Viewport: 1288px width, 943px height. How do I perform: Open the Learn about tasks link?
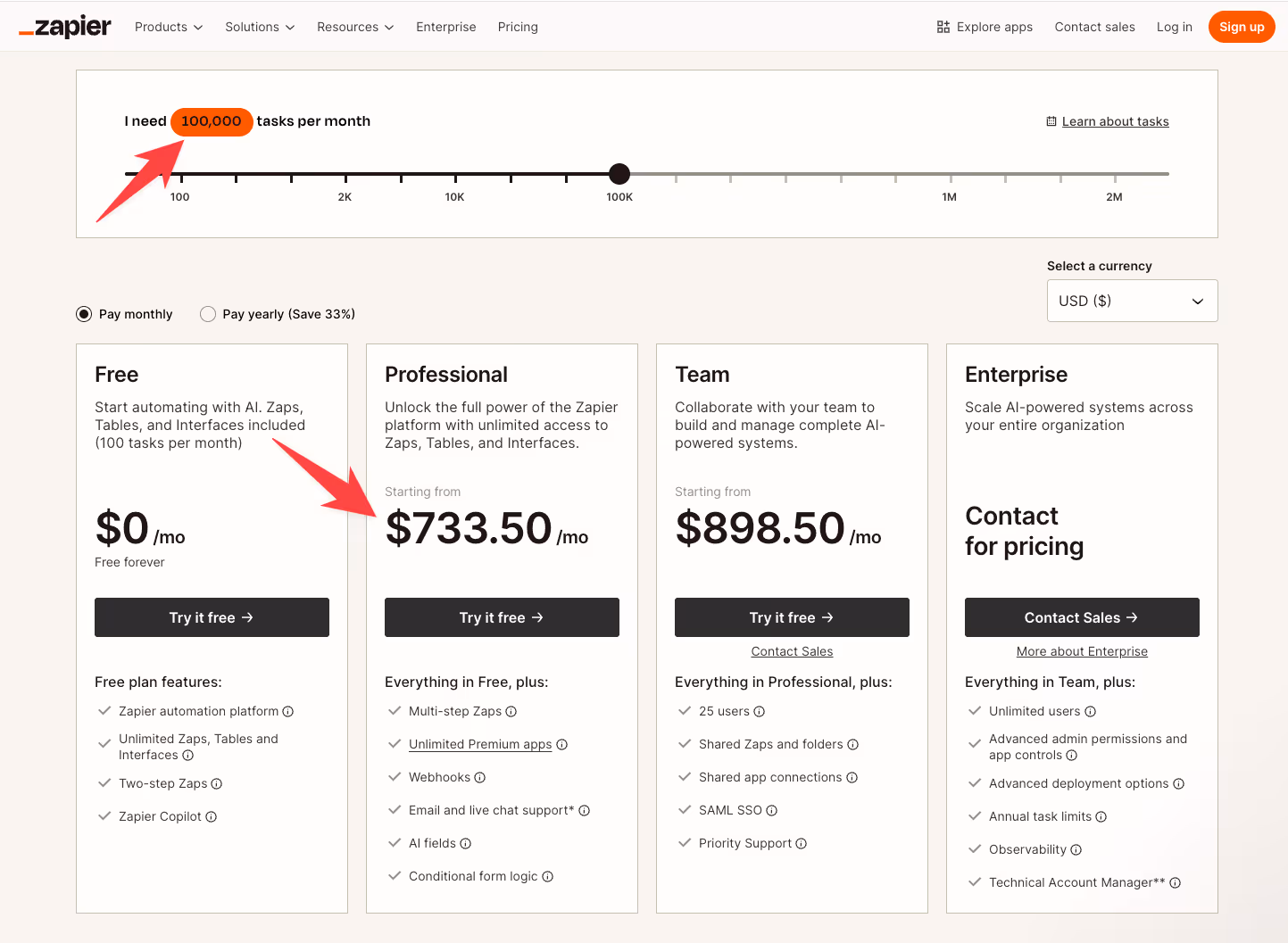1115,121
